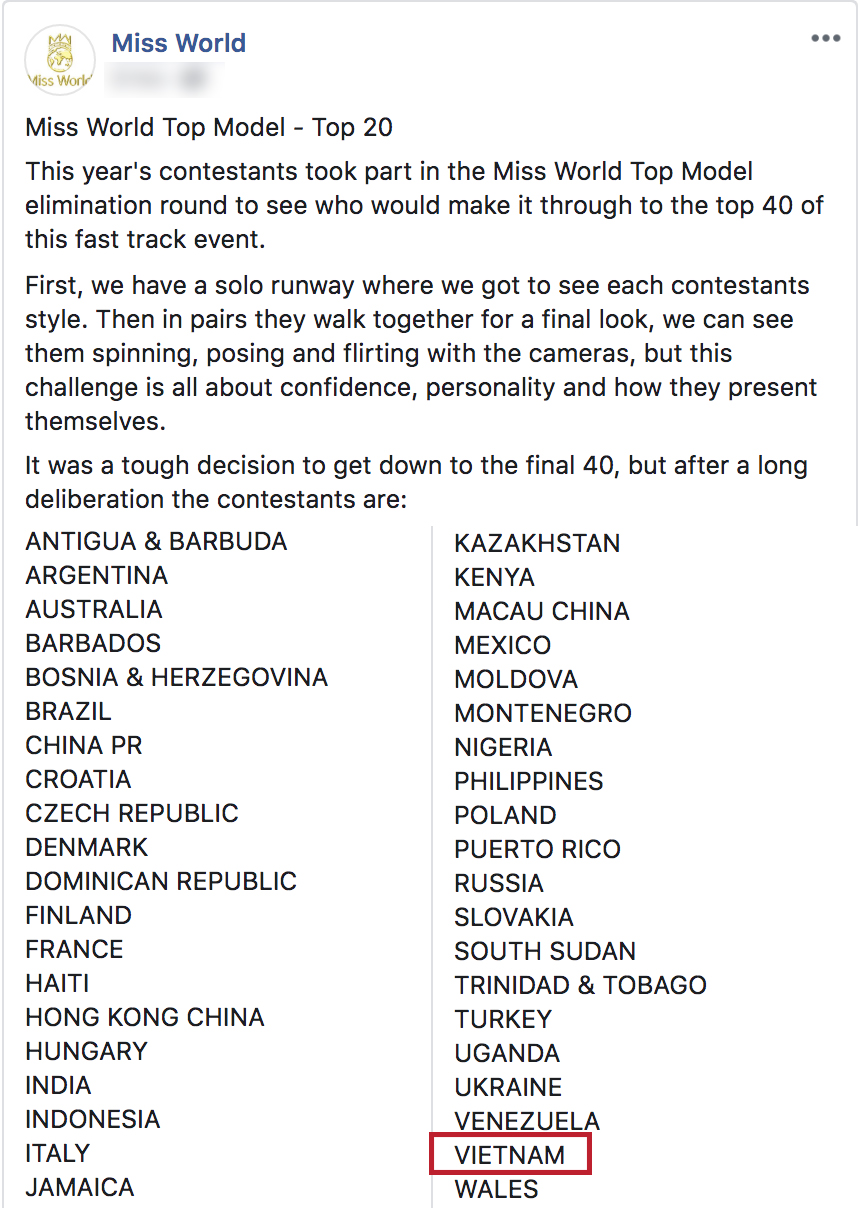Click on KAZAKHSTAN in the right column

coord(537,544)
